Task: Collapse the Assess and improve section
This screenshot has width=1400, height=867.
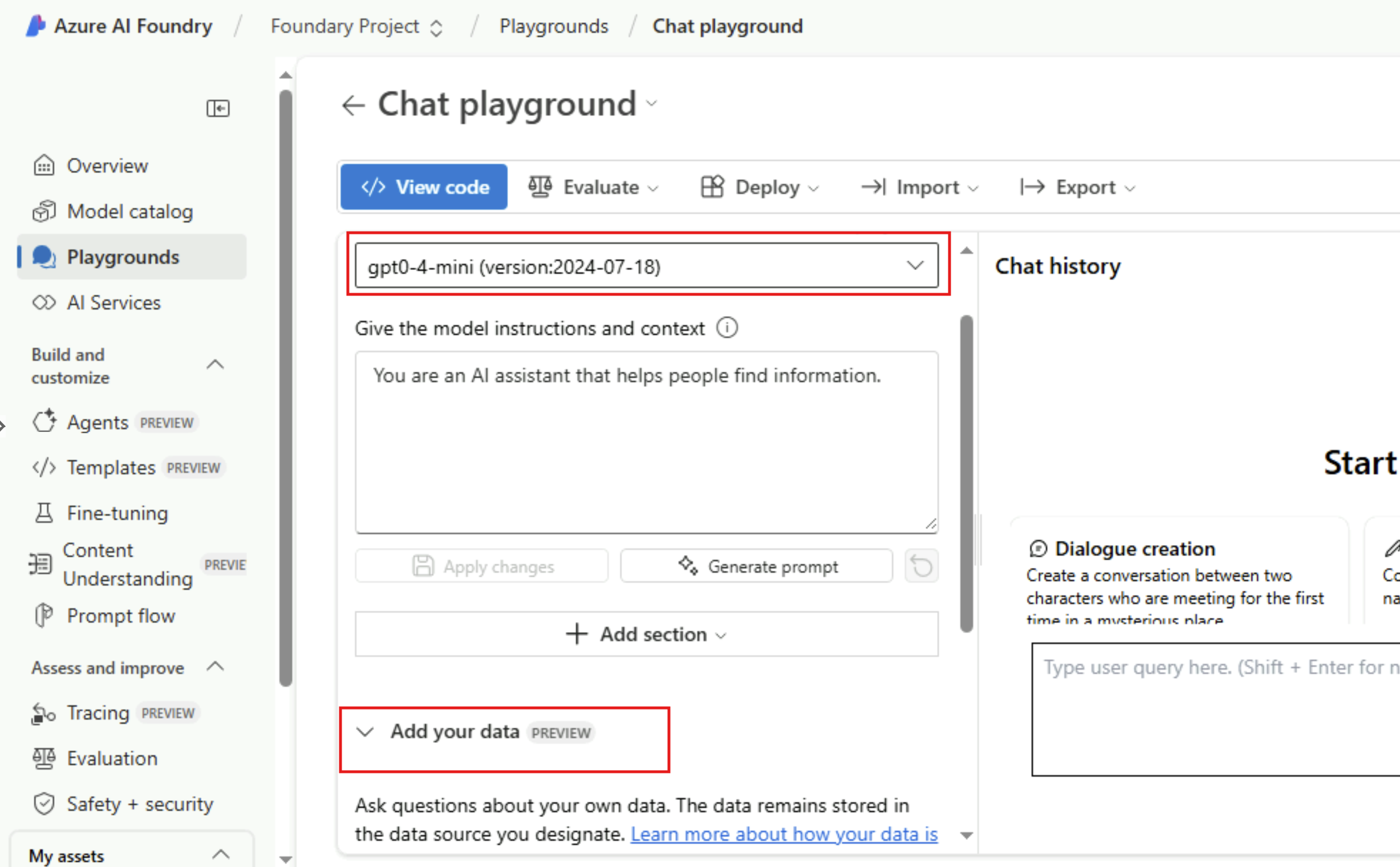Action: tap(215, 667)
